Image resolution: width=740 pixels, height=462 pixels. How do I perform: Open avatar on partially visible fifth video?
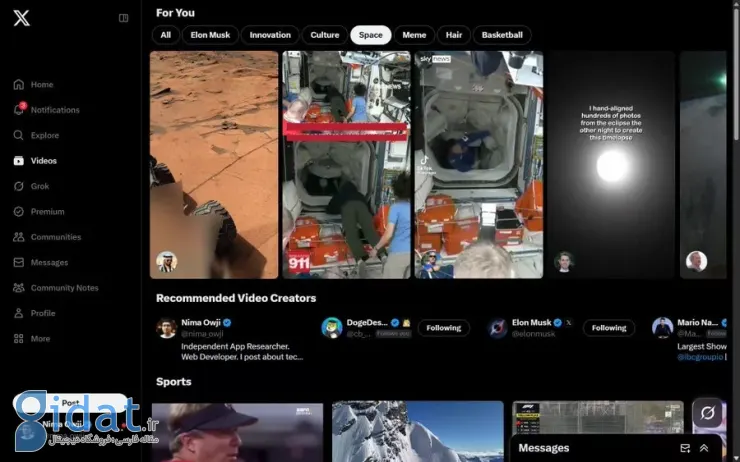click(696, 261)
